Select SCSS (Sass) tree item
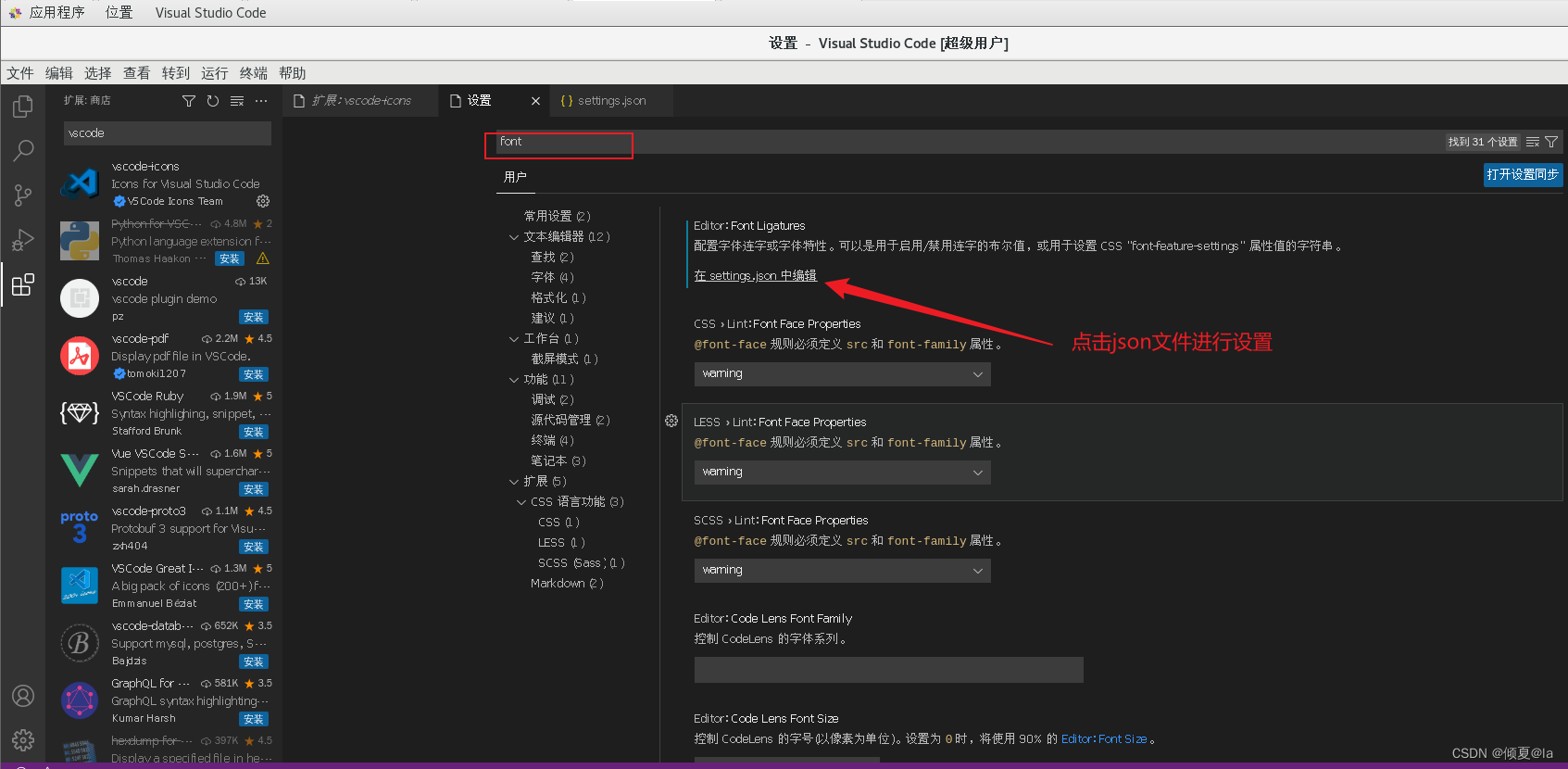The width and height of the screenshot is (1568, 769). (x=581, y=562)
